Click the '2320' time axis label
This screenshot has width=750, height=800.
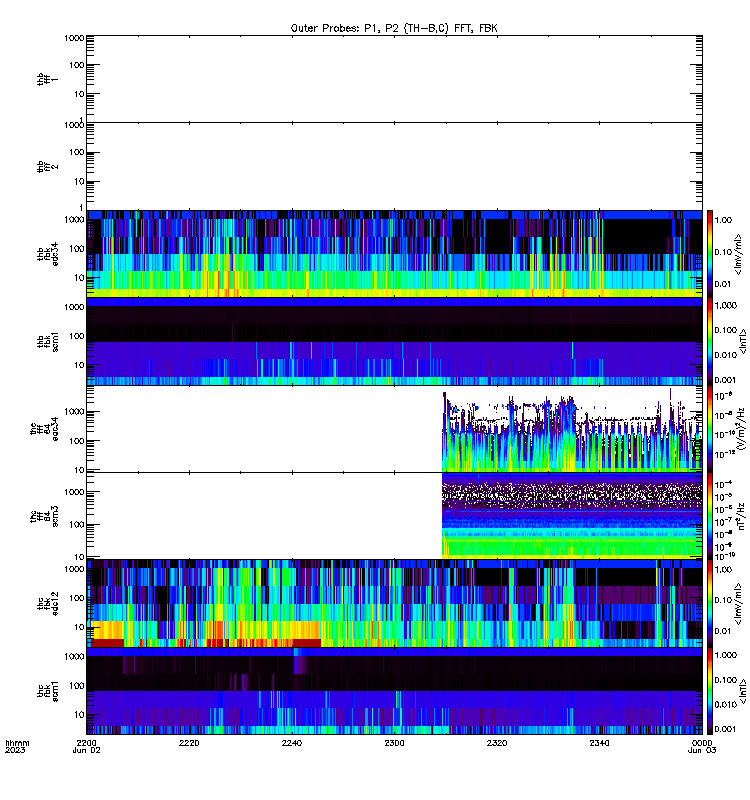pos(497,743)
